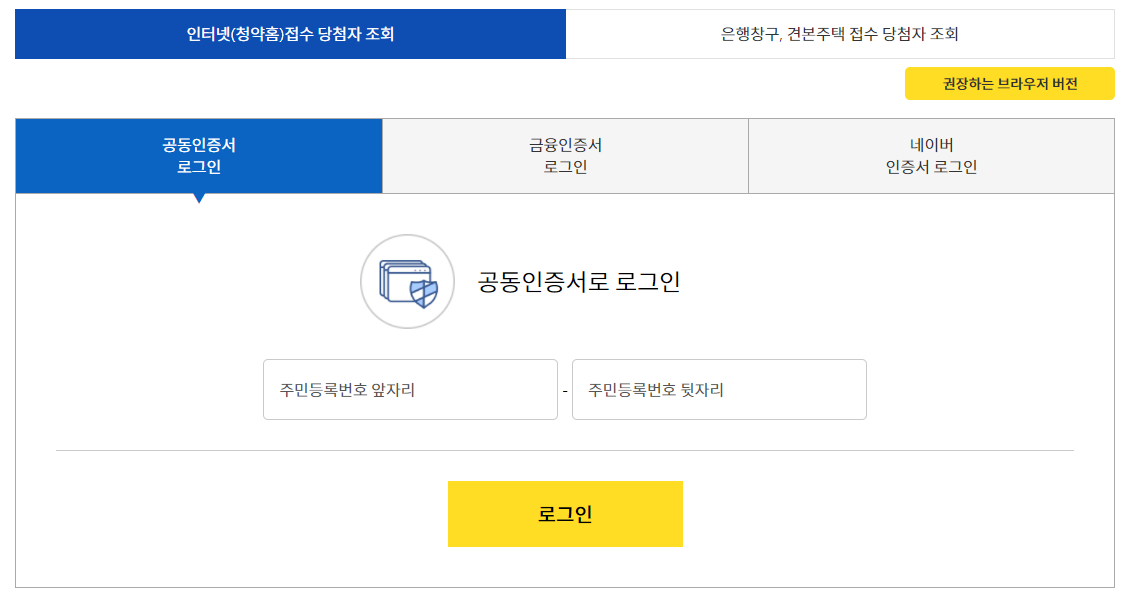Focus the 주민등록번호 앞자리 input field
Viewport: 1132px width, 594px height.
(410, 390)
